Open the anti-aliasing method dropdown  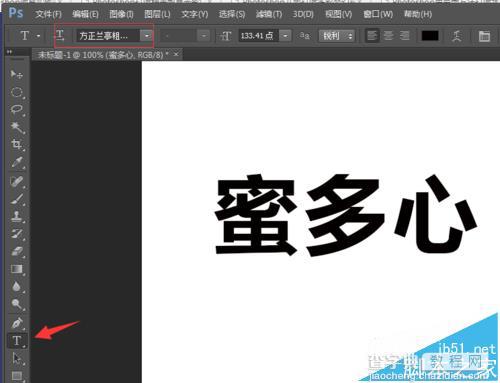[x=337, y=36]
